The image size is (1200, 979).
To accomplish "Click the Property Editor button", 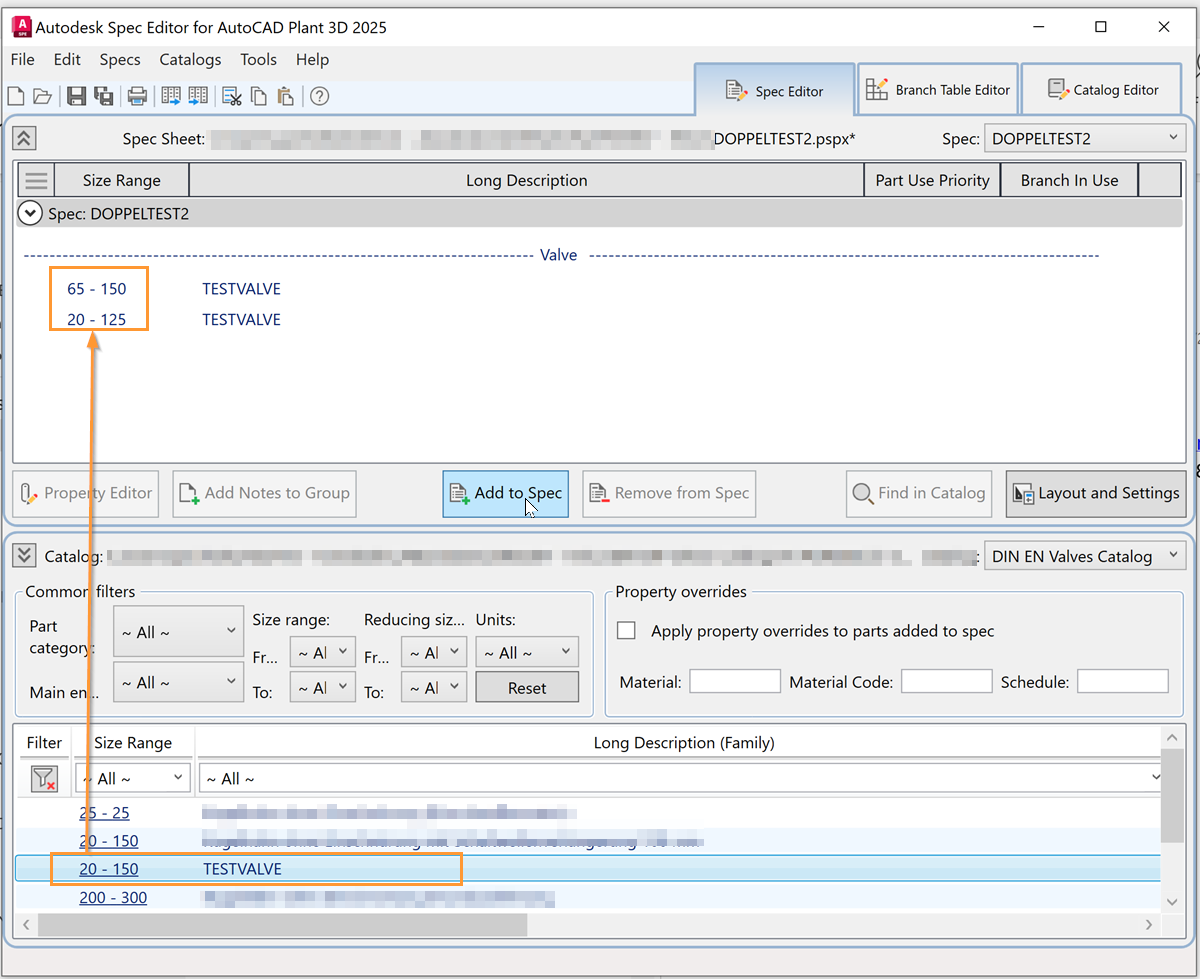I will point(86,494).
